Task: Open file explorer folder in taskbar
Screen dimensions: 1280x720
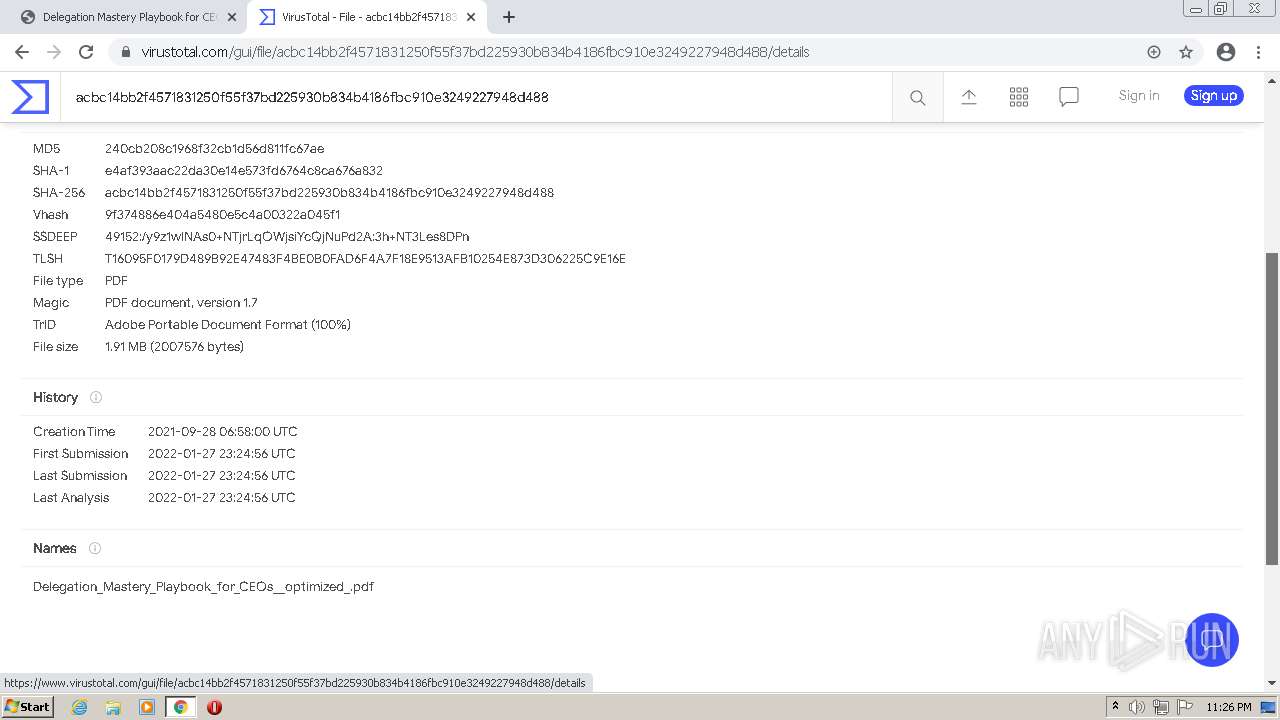Action: coord(113,707)
